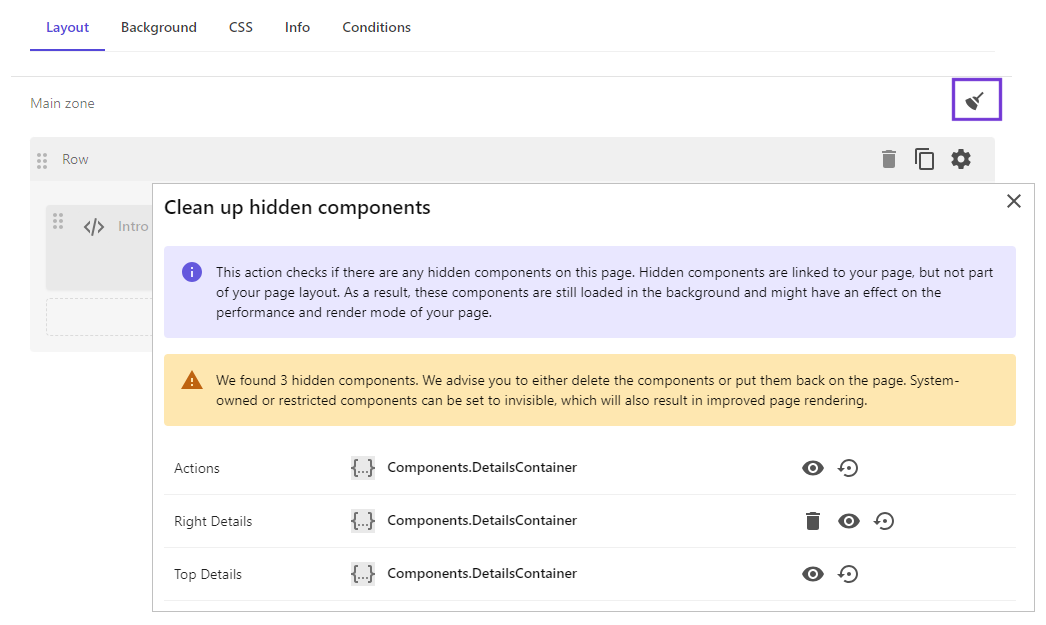
Task: Restore Right Details back onto the page
Action: click(x=884, y=520)
